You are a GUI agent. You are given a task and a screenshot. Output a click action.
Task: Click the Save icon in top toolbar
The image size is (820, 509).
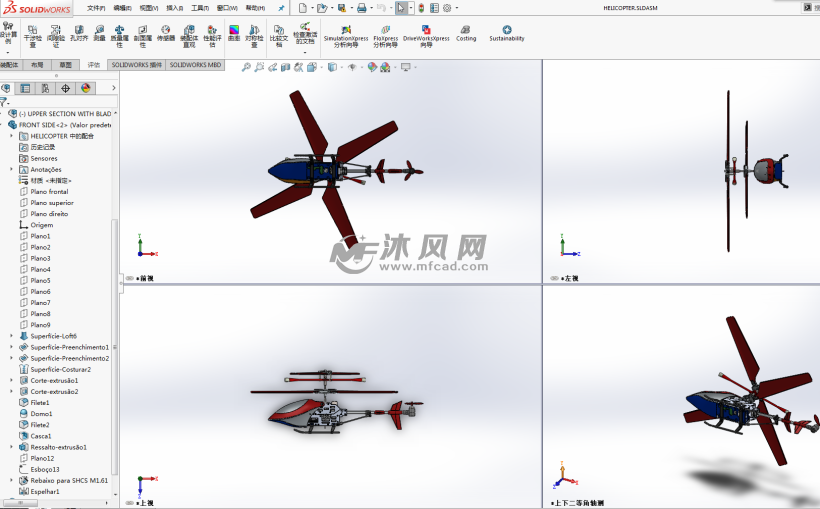tap(341, 8)
